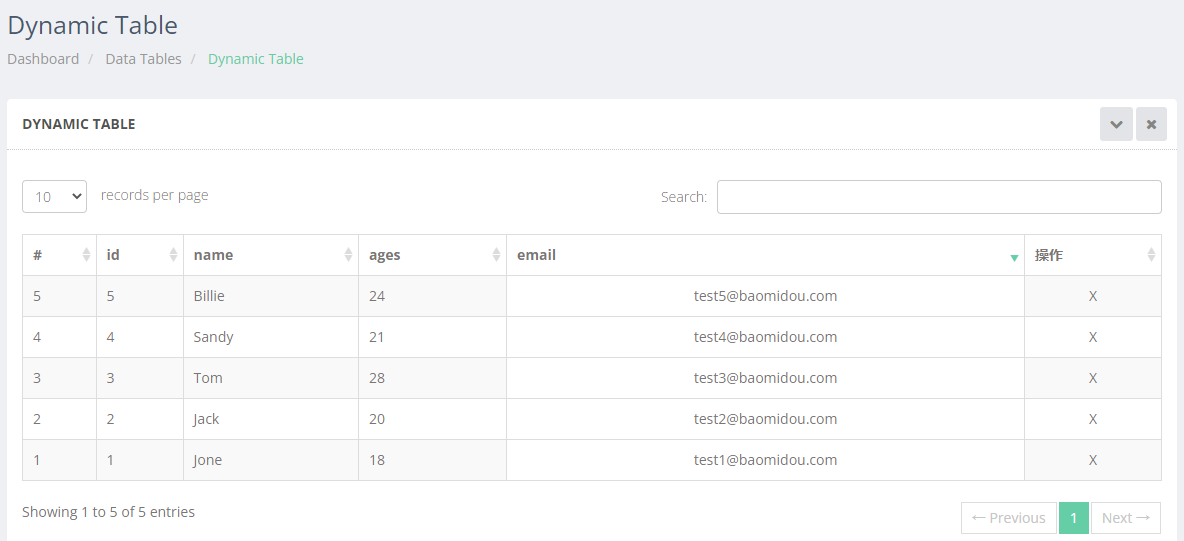
Task: Delete Jone's row with X
Action: coord(1093,459)
